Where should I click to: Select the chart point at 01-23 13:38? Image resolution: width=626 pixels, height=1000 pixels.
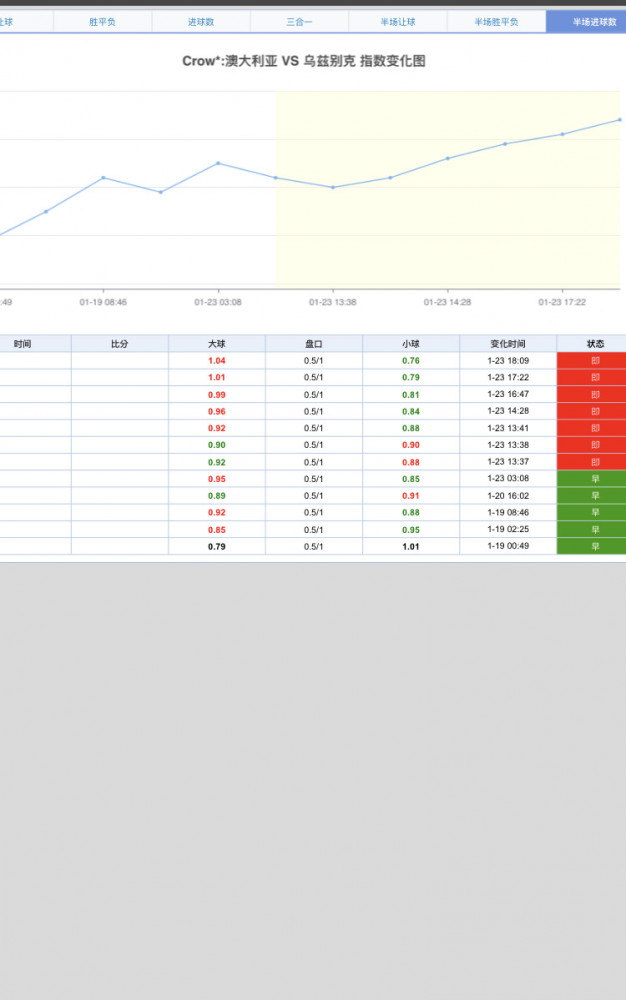click(333, 188)
